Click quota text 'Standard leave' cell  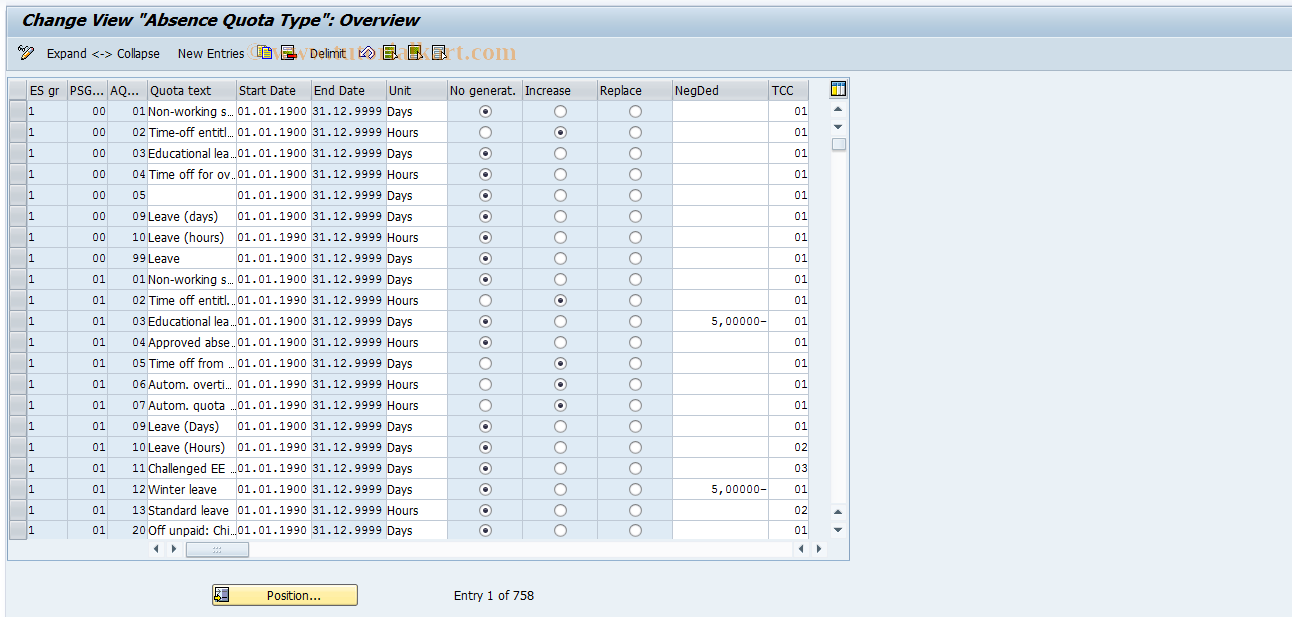click(192, 510)
